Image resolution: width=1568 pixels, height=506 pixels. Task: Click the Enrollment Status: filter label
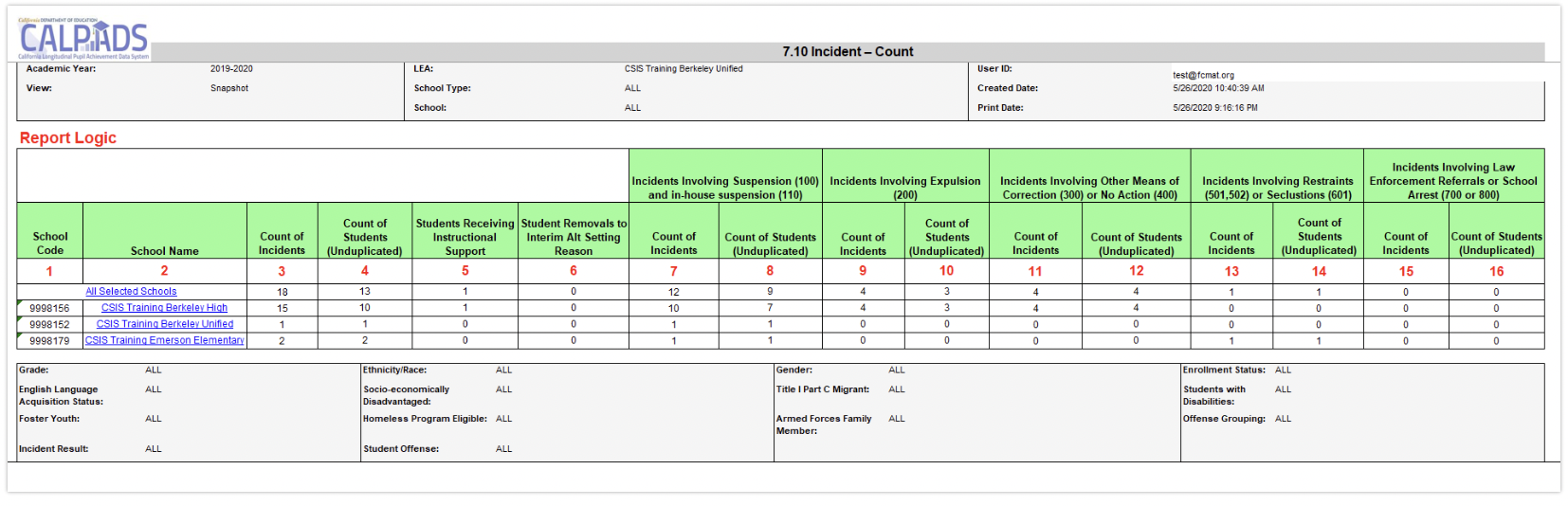click(x=1224, y=370)
